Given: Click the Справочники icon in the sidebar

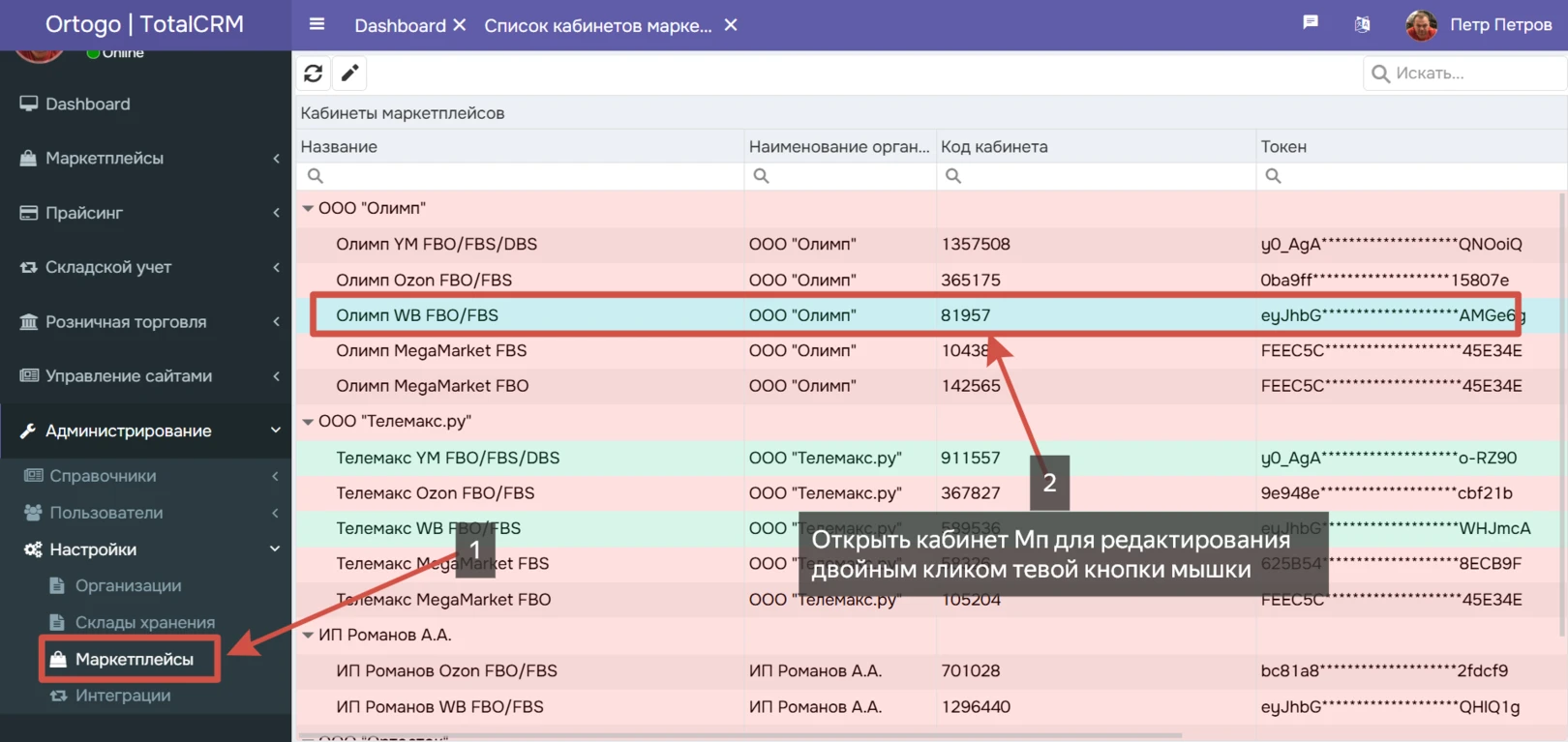Looking at the screenshot, I should click(x=34, y=475).
